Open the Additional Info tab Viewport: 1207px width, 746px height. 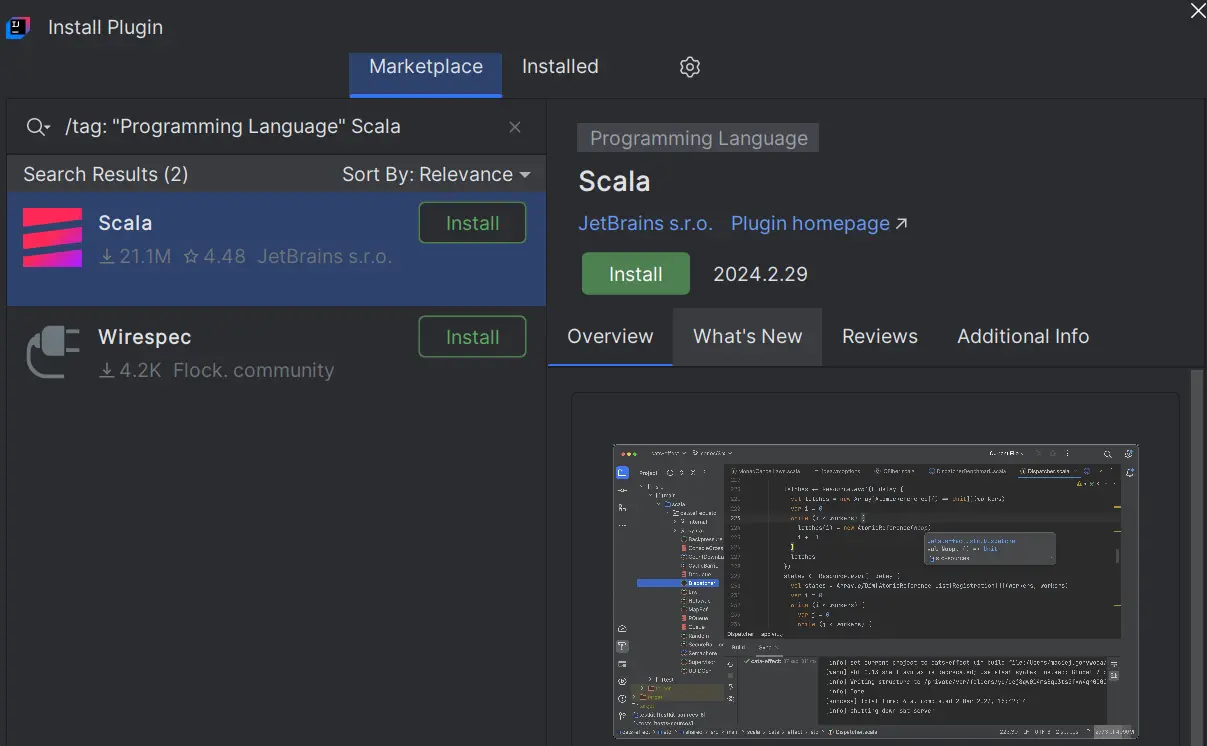1023,337
